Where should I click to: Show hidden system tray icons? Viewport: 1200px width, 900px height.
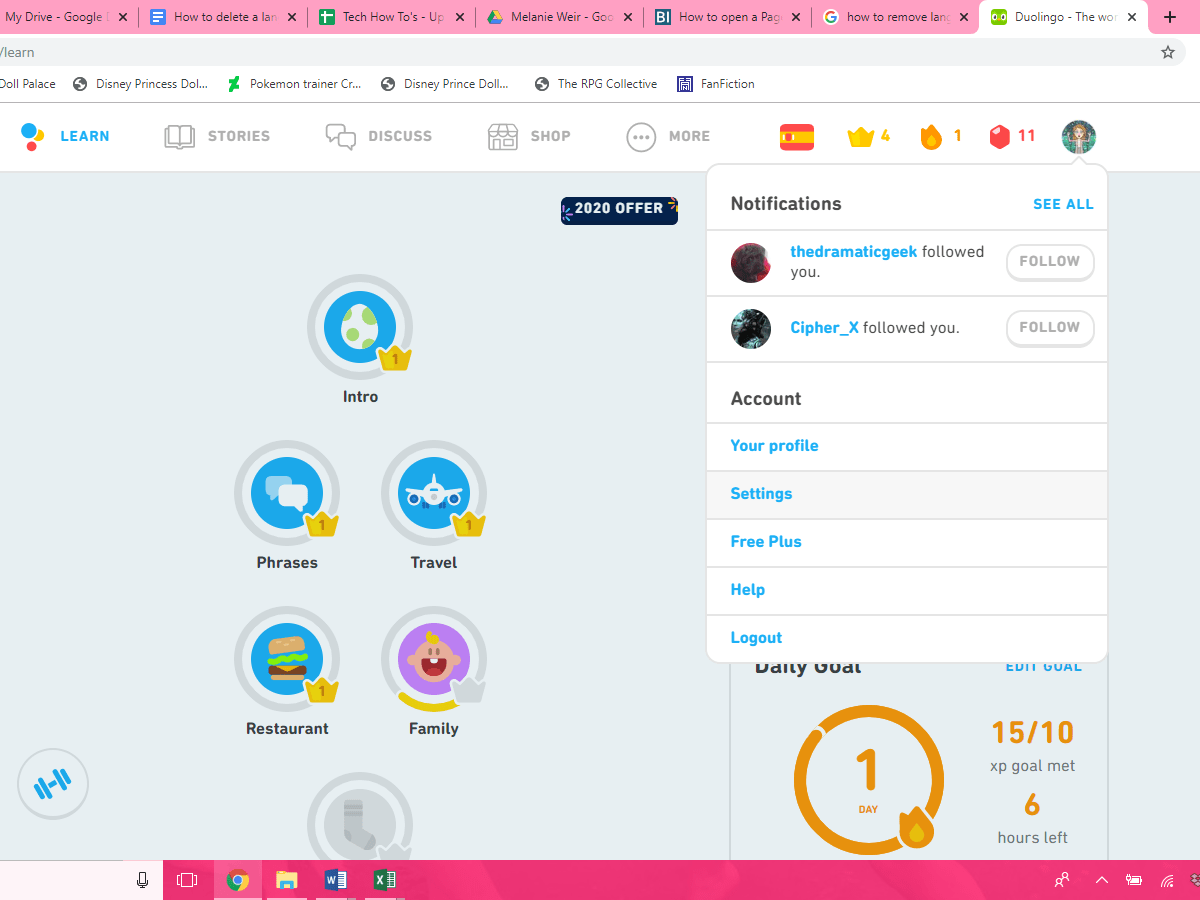click(1102, 880)
